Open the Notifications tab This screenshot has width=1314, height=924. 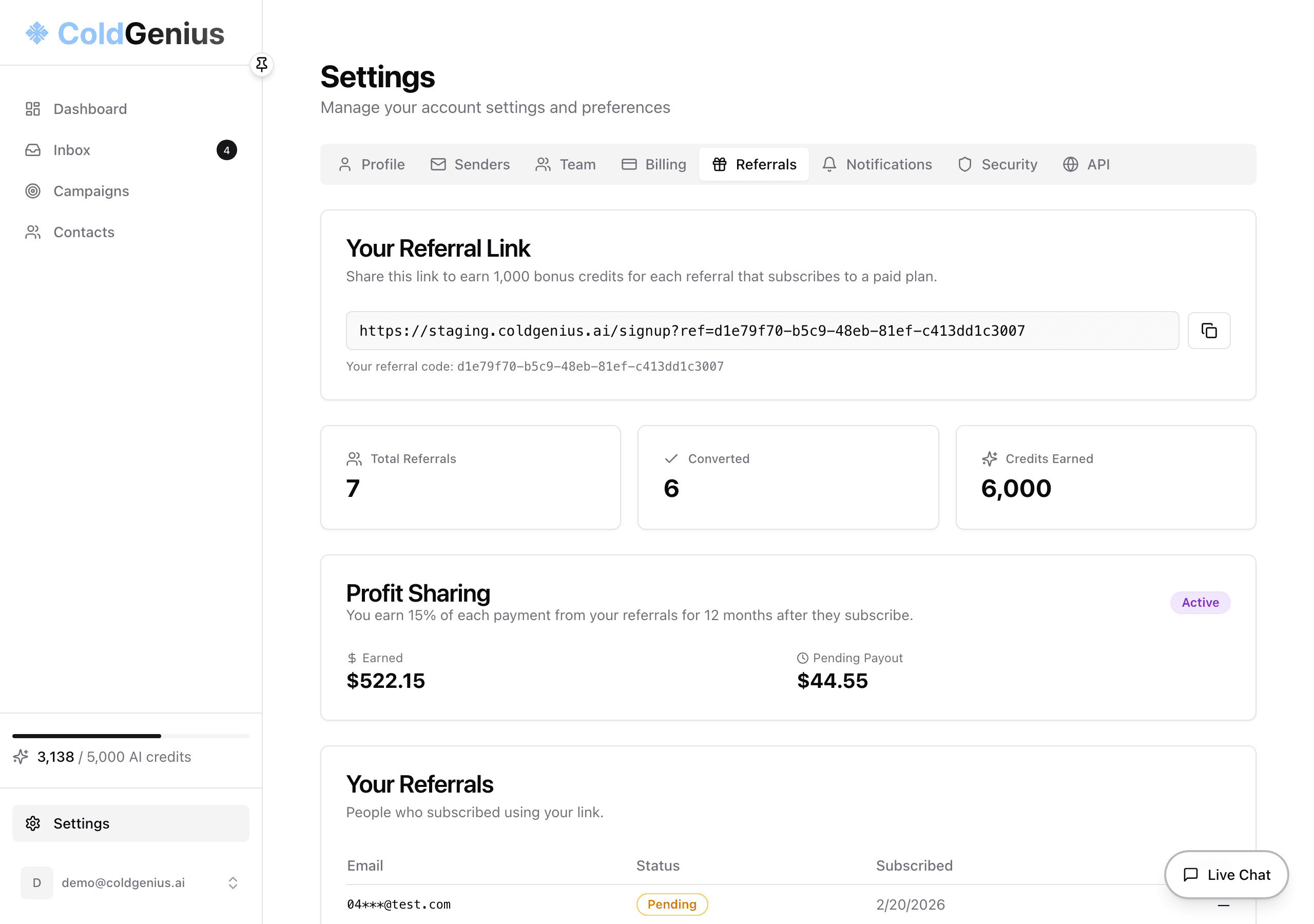coord(877,164)
